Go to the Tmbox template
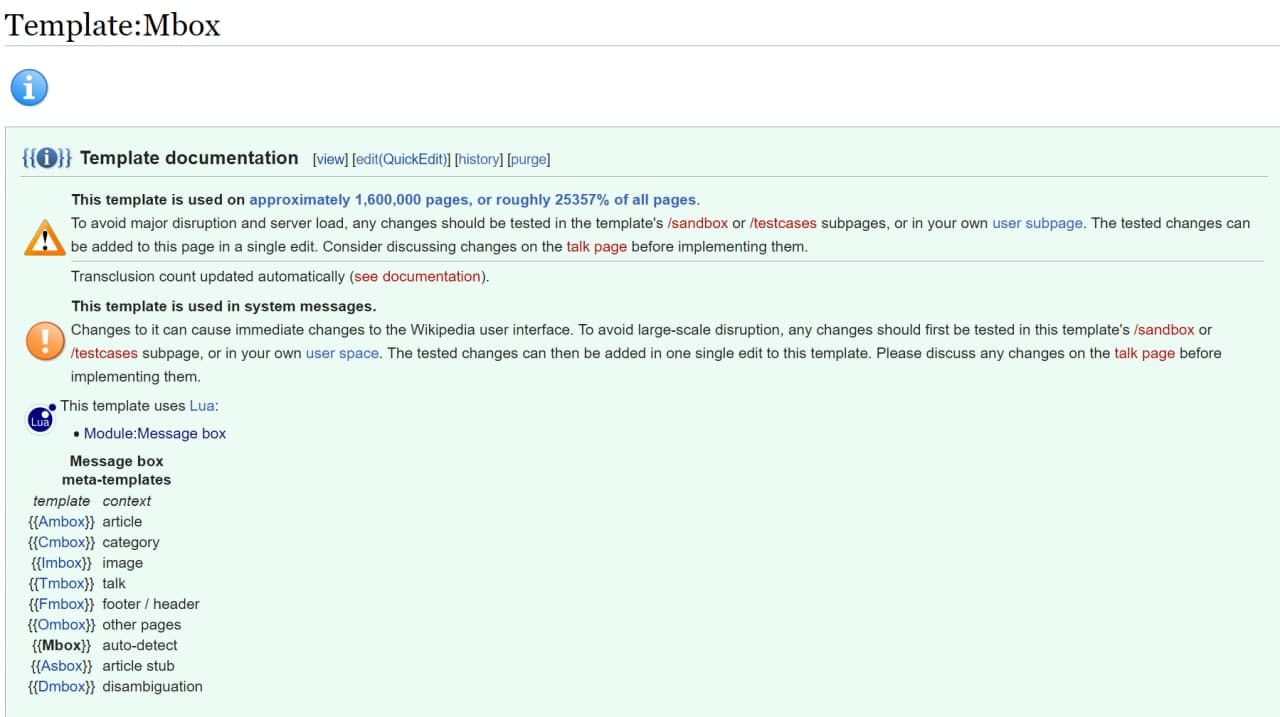The image size is (1280, 717). pos(62,583)
